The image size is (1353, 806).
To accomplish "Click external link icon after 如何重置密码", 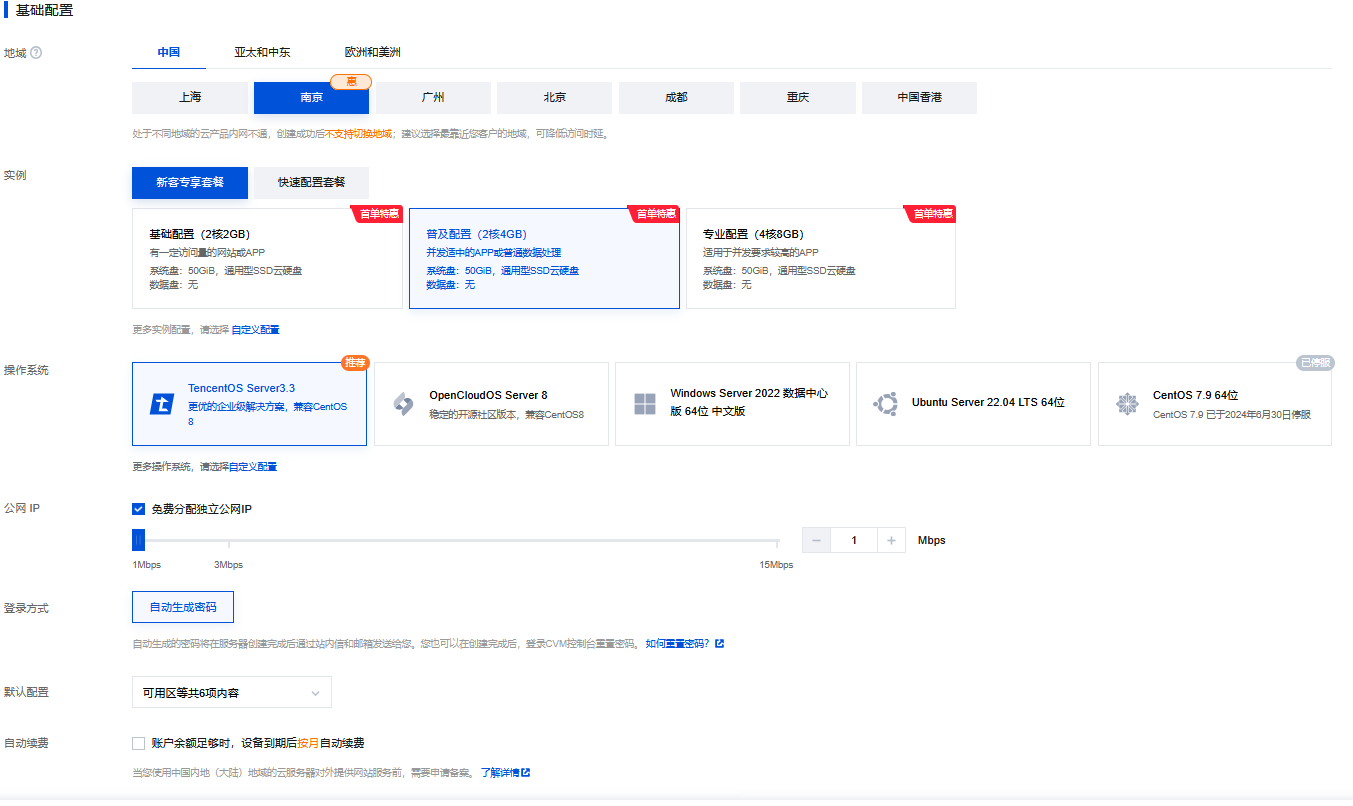I will tap(720, 644).
